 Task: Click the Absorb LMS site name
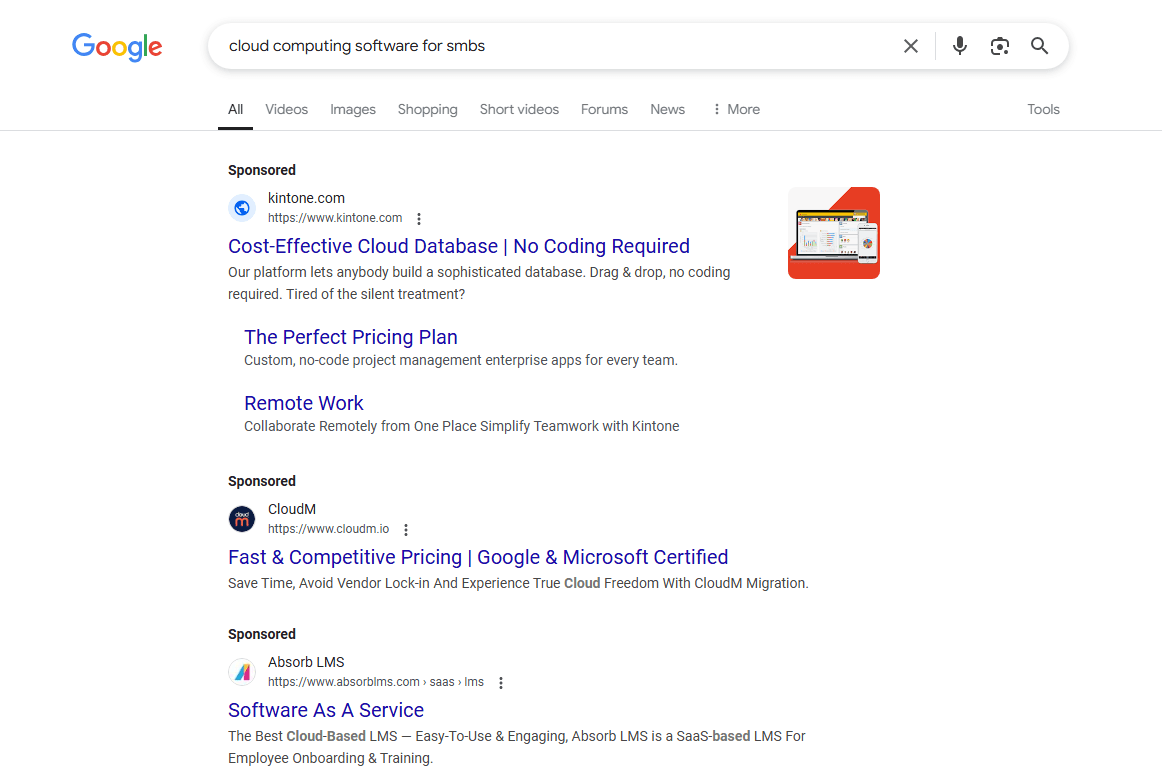(x=306, y=662)
